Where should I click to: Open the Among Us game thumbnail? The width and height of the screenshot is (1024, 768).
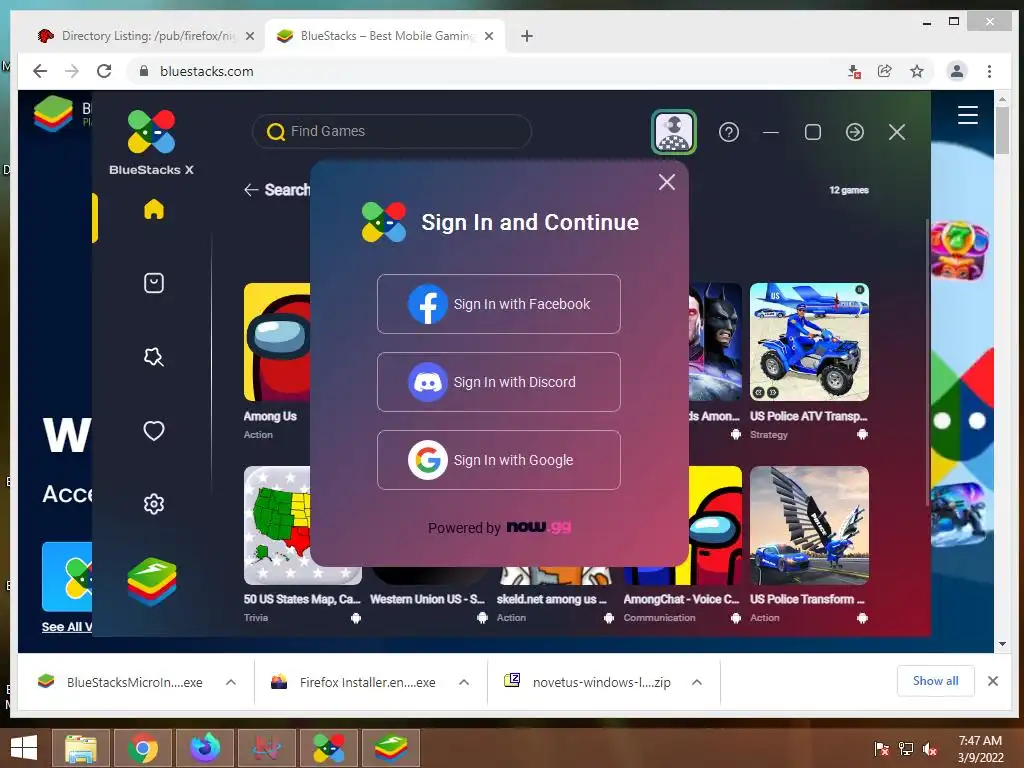click(x=277, y=342)
